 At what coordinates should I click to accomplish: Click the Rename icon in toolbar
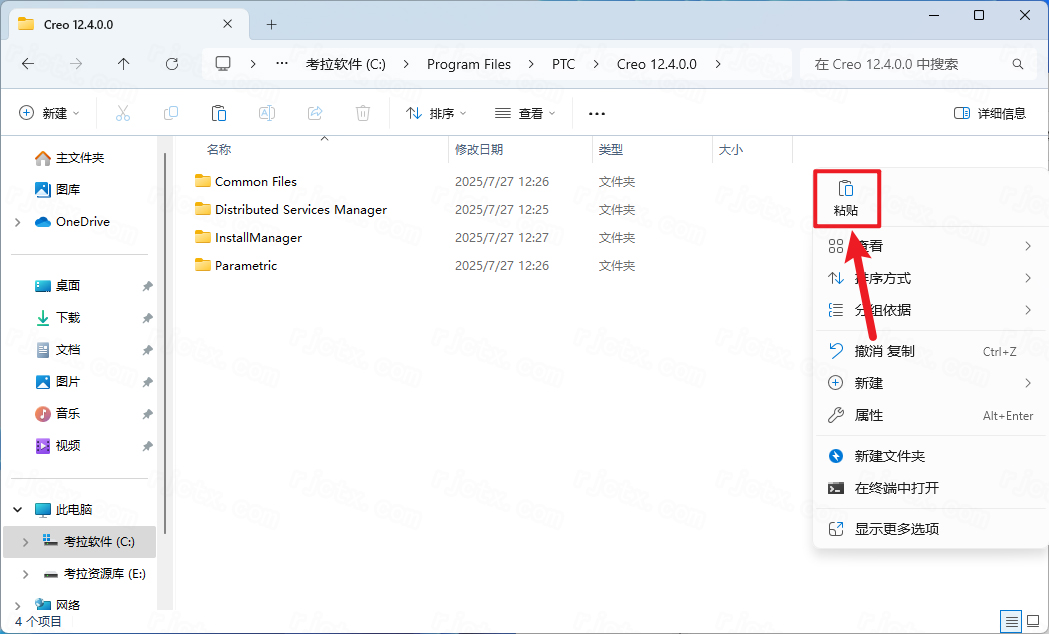[x=267, y=113]
